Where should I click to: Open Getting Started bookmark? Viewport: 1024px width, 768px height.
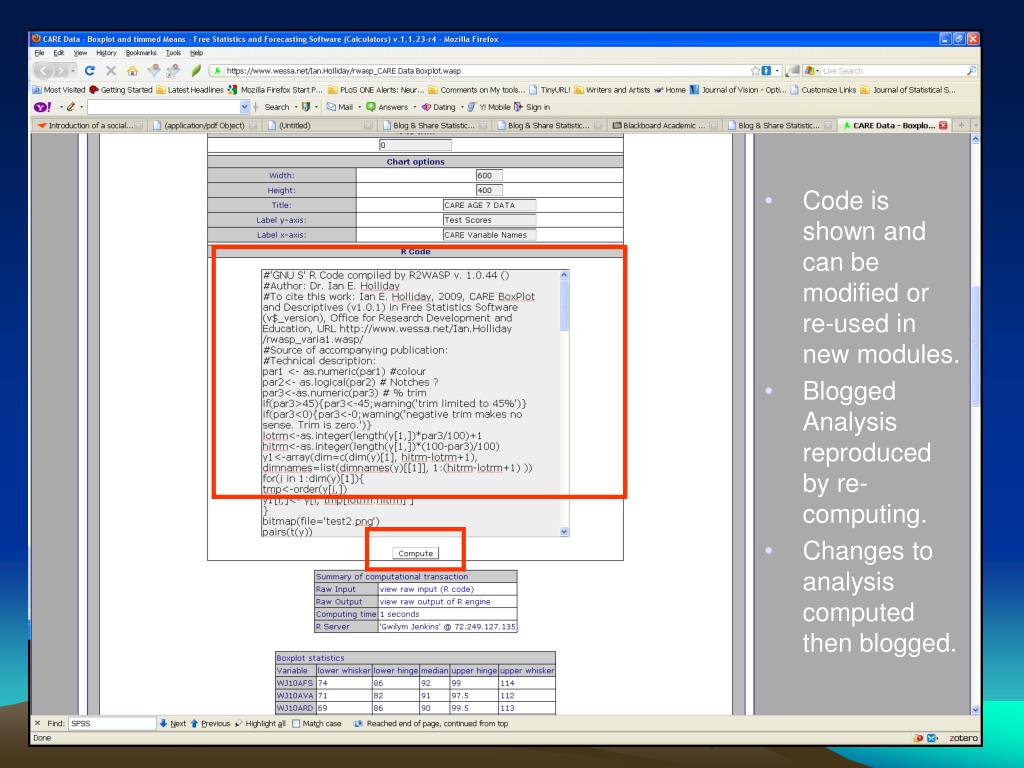click(121, 90)
